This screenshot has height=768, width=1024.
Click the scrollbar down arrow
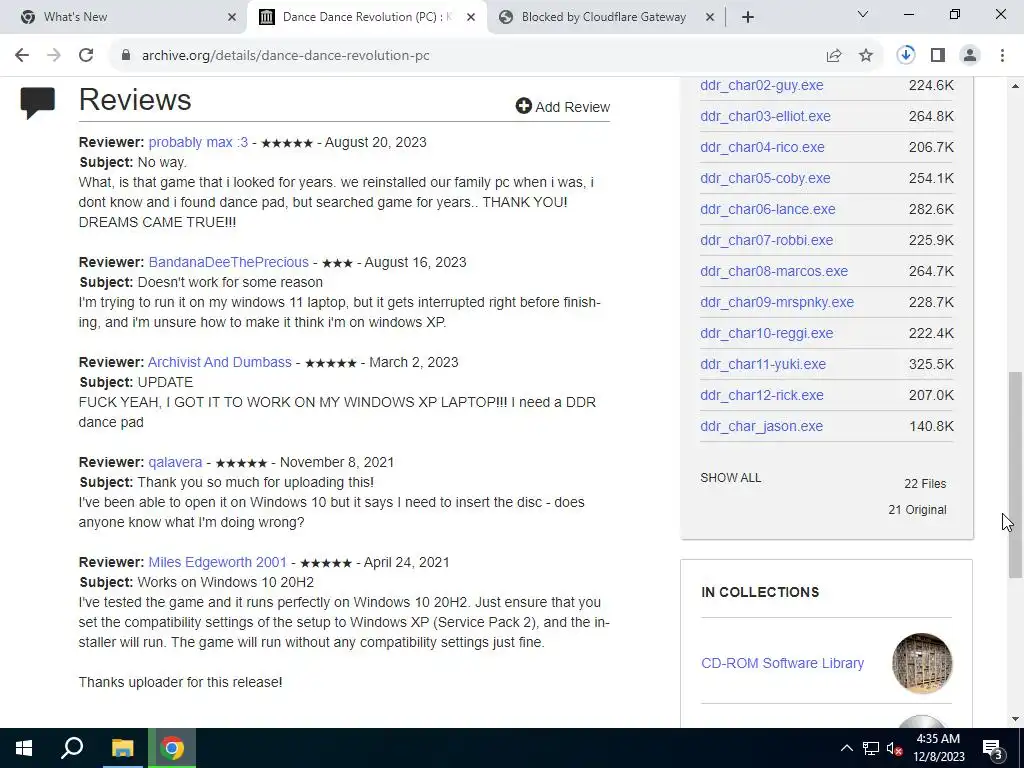pos(1015,720)
